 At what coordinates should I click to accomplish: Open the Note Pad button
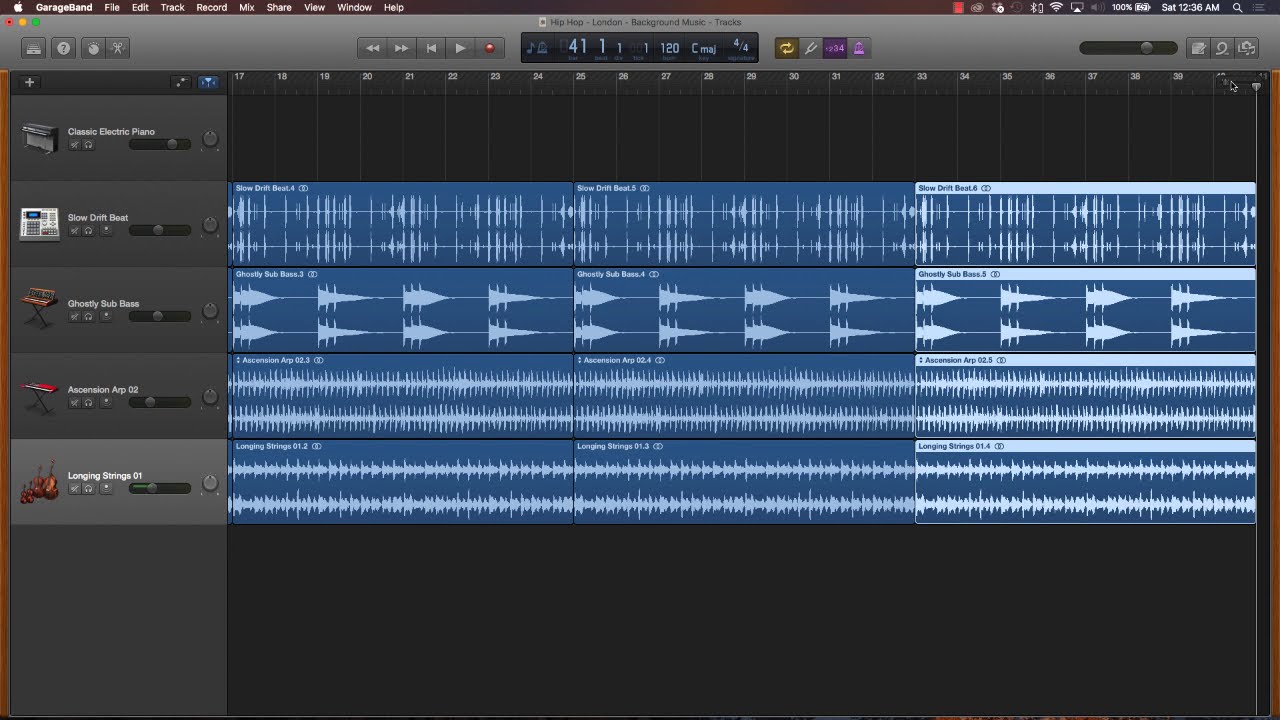[x=1198, y=48]
